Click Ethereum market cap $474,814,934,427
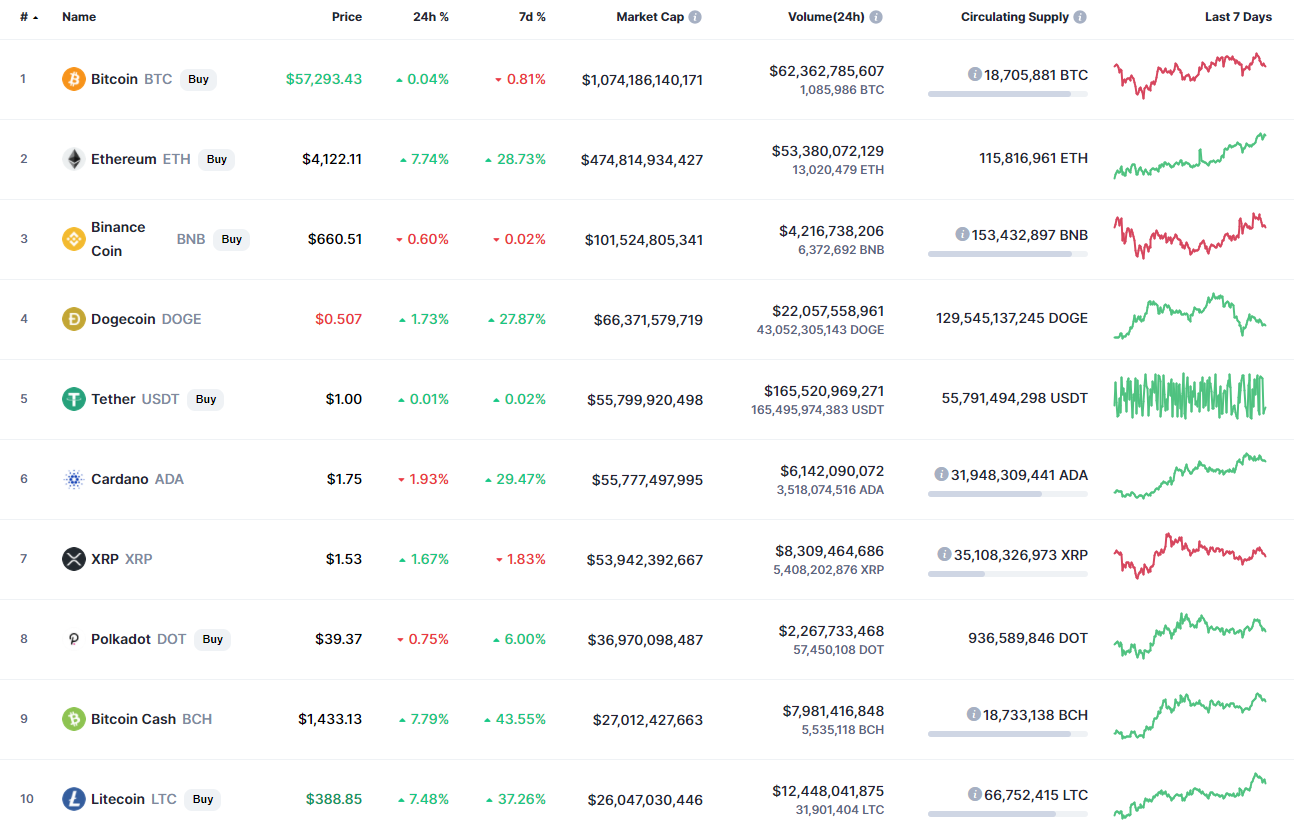1294x837 pixels. tap(642, 160)
